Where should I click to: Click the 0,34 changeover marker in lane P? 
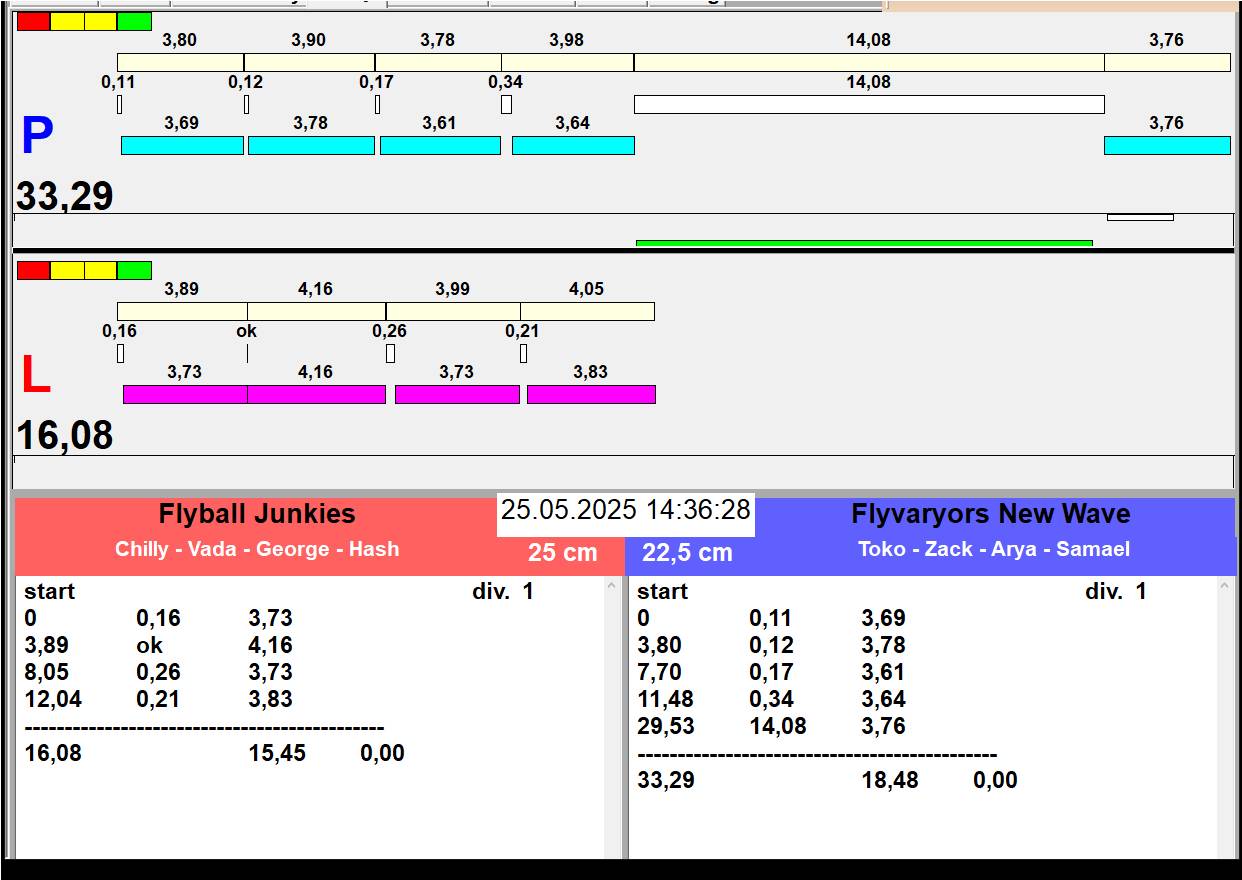pos(506,104)
